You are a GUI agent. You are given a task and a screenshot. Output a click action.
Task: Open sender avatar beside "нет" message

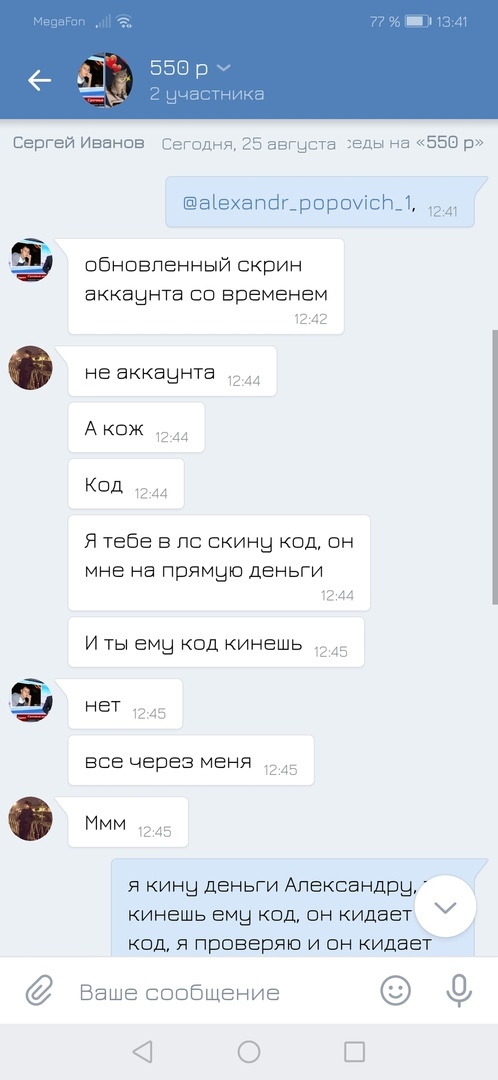30,700
